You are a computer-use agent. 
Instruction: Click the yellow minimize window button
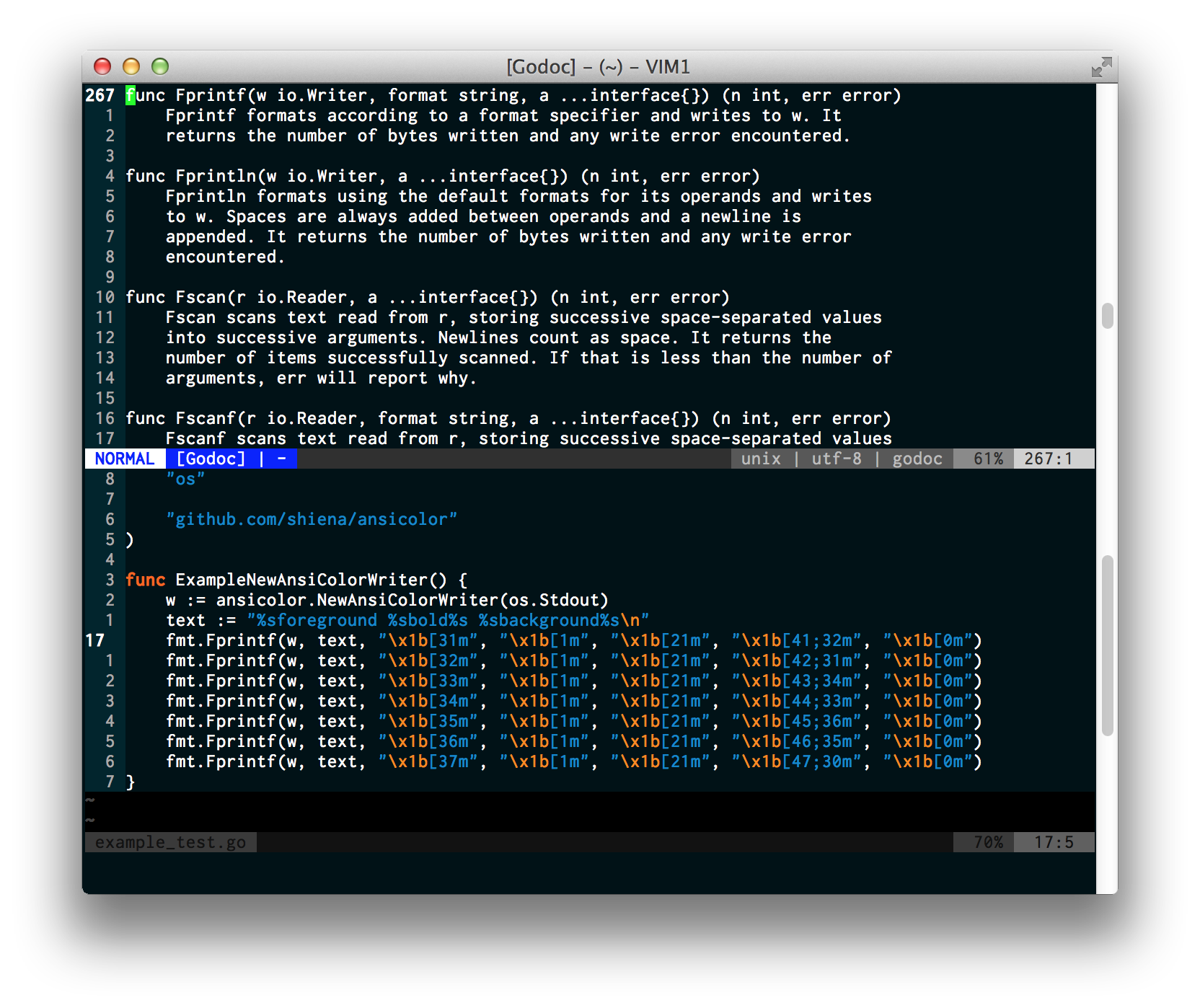coord(131,66)
